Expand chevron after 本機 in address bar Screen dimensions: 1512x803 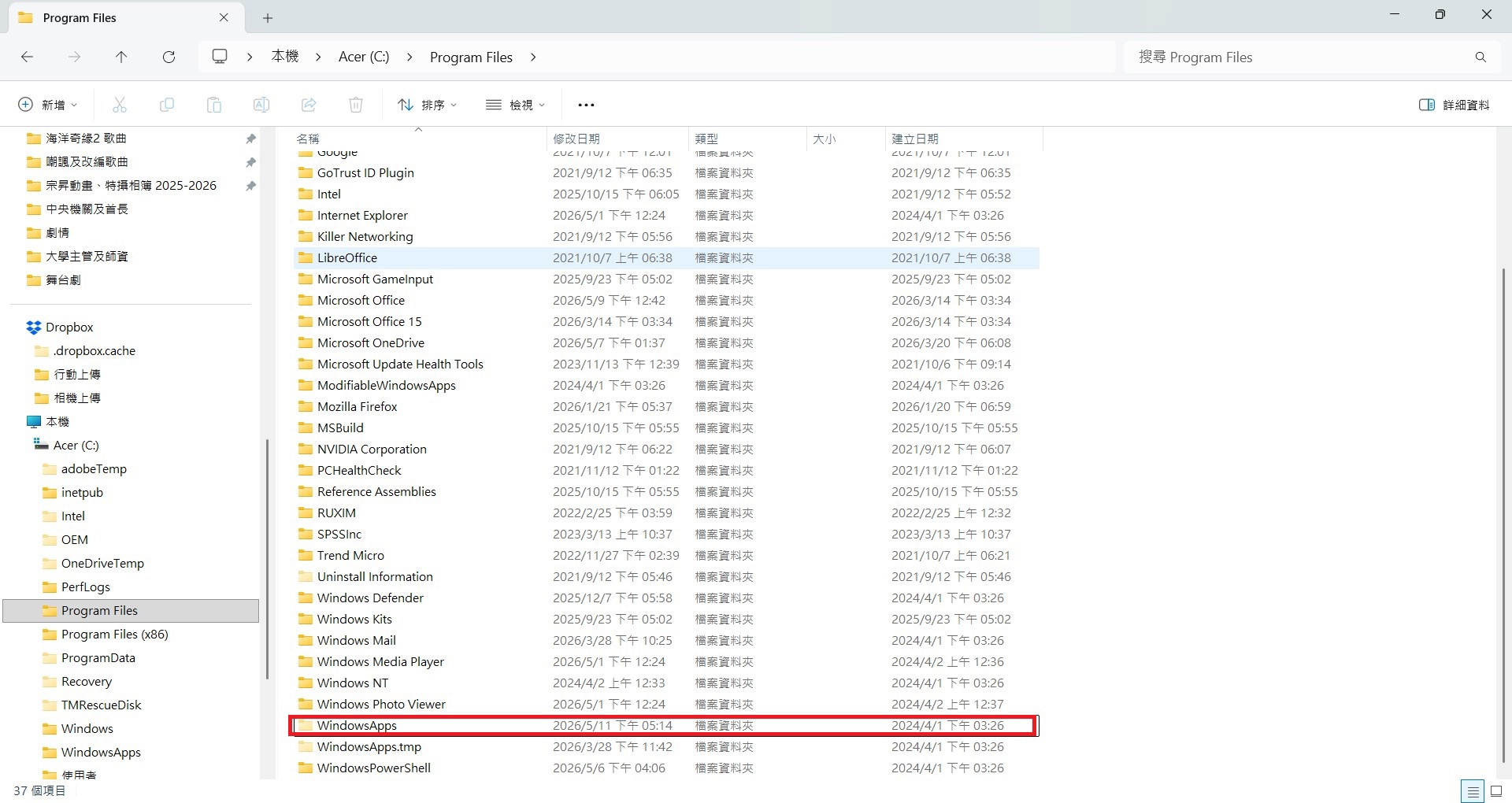coord(318,57)
